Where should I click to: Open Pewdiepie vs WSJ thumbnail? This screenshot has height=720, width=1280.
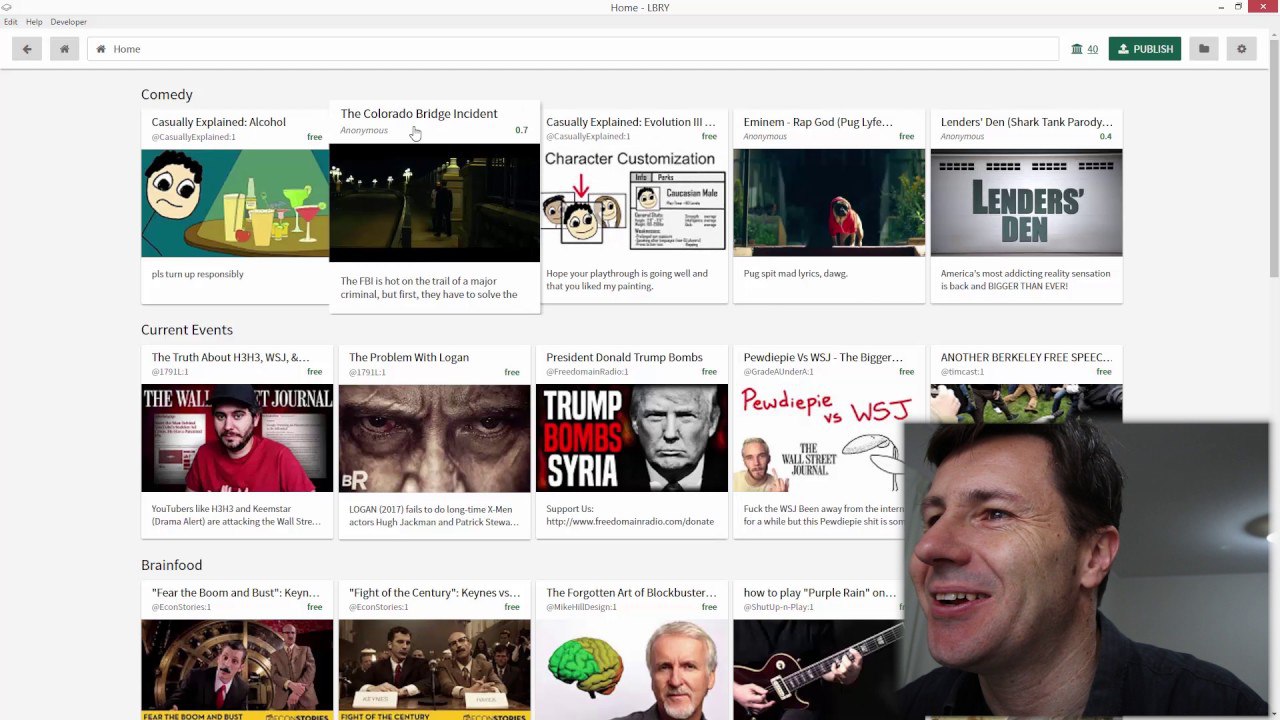pos(820,438)
